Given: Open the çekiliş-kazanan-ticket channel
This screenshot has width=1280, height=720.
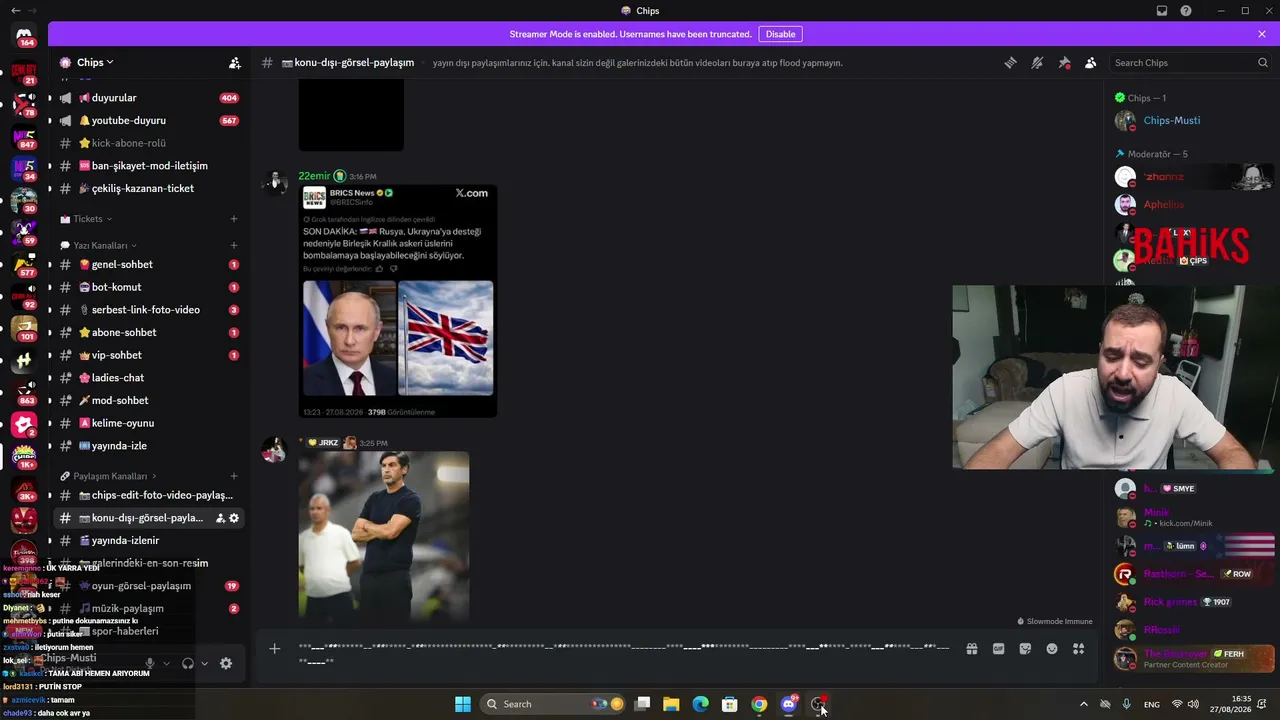Looking at the screenshot, I should [x=148, y=189].
